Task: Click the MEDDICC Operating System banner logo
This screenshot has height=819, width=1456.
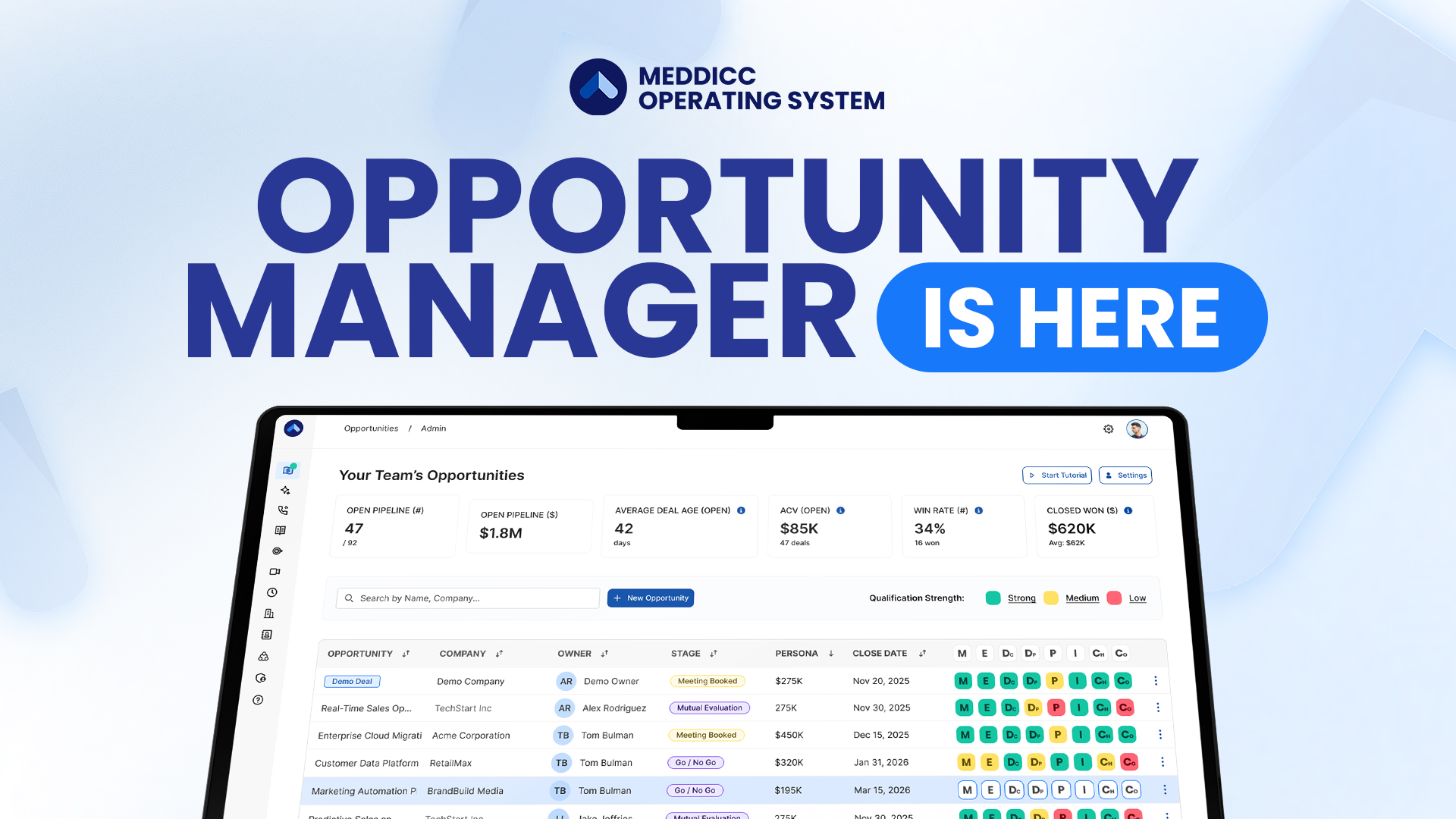Action: point(727,87)
